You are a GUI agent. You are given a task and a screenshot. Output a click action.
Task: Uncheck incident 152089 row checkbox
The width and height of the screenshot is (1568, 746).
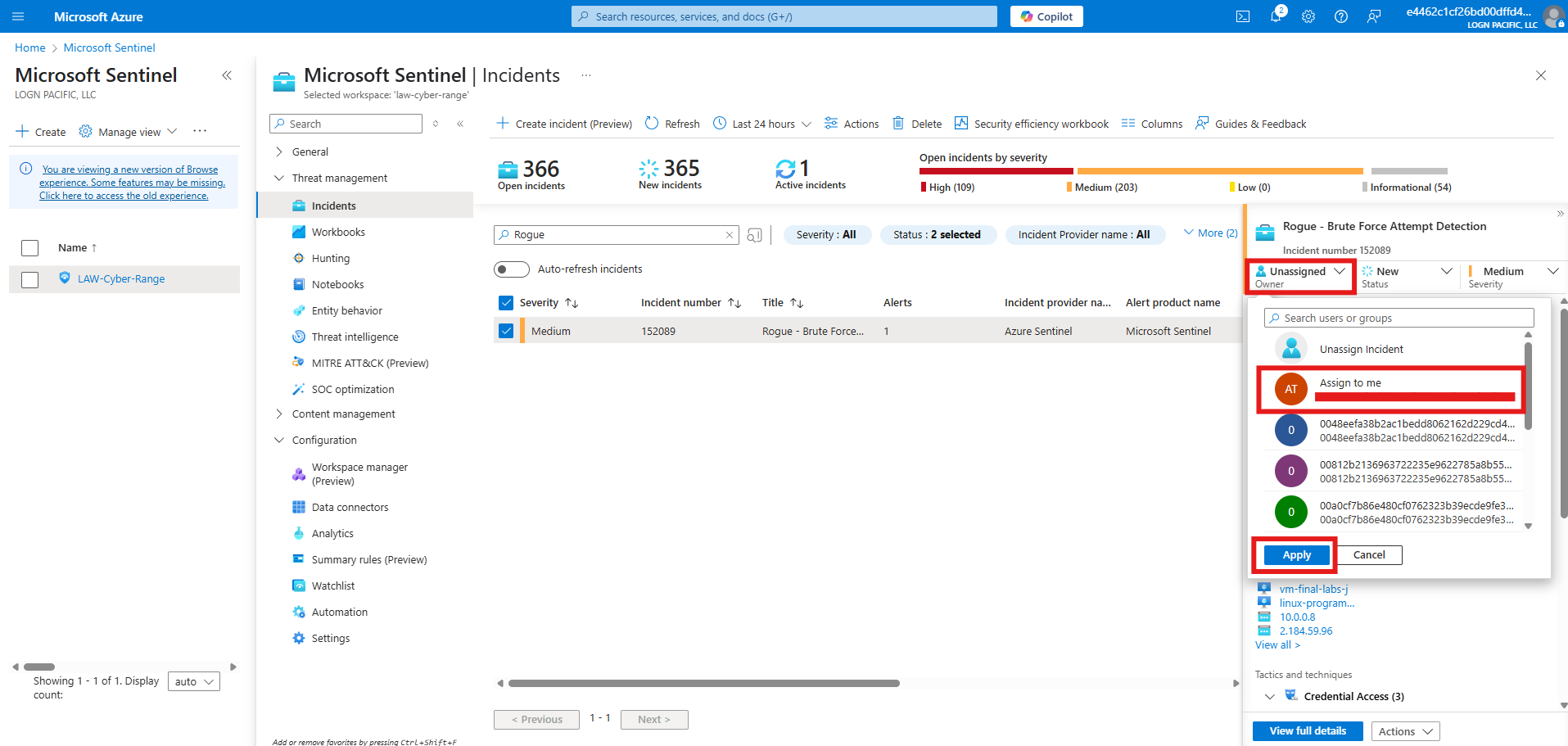tap(506, 331)
